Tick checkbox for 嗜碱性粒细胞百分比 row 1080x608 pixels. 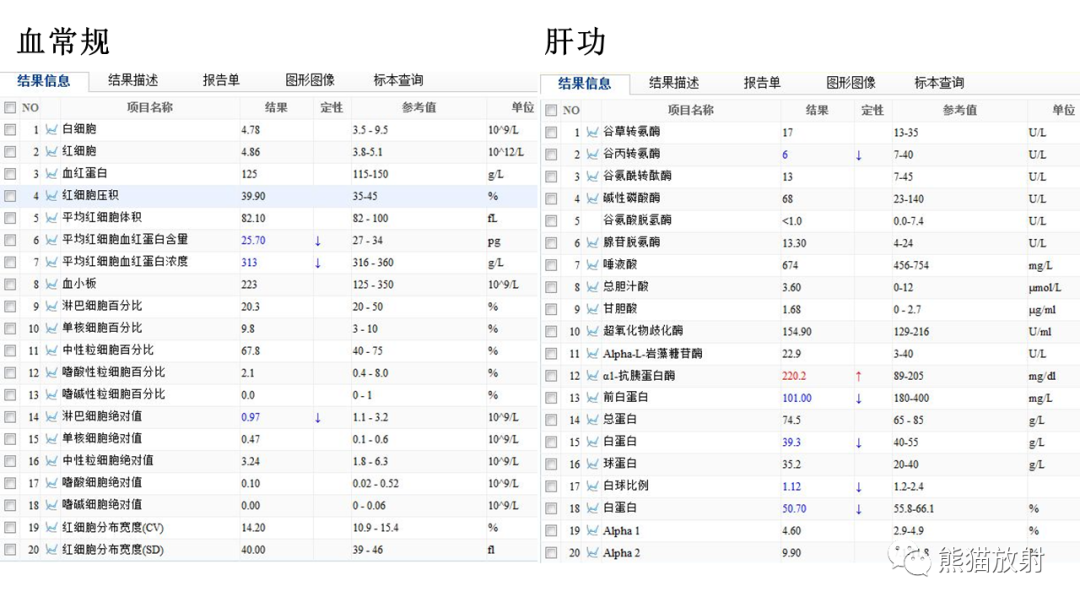click(10, 395)
